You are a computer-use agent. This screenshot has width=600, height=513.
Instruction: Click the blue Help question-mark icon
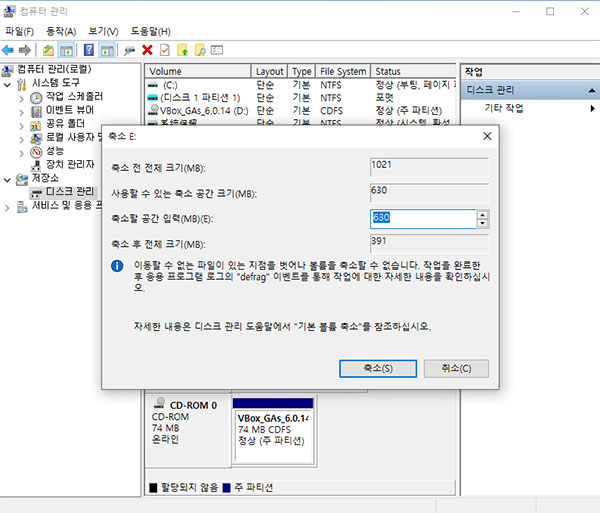pyautogui.click(x=89, y=50)
